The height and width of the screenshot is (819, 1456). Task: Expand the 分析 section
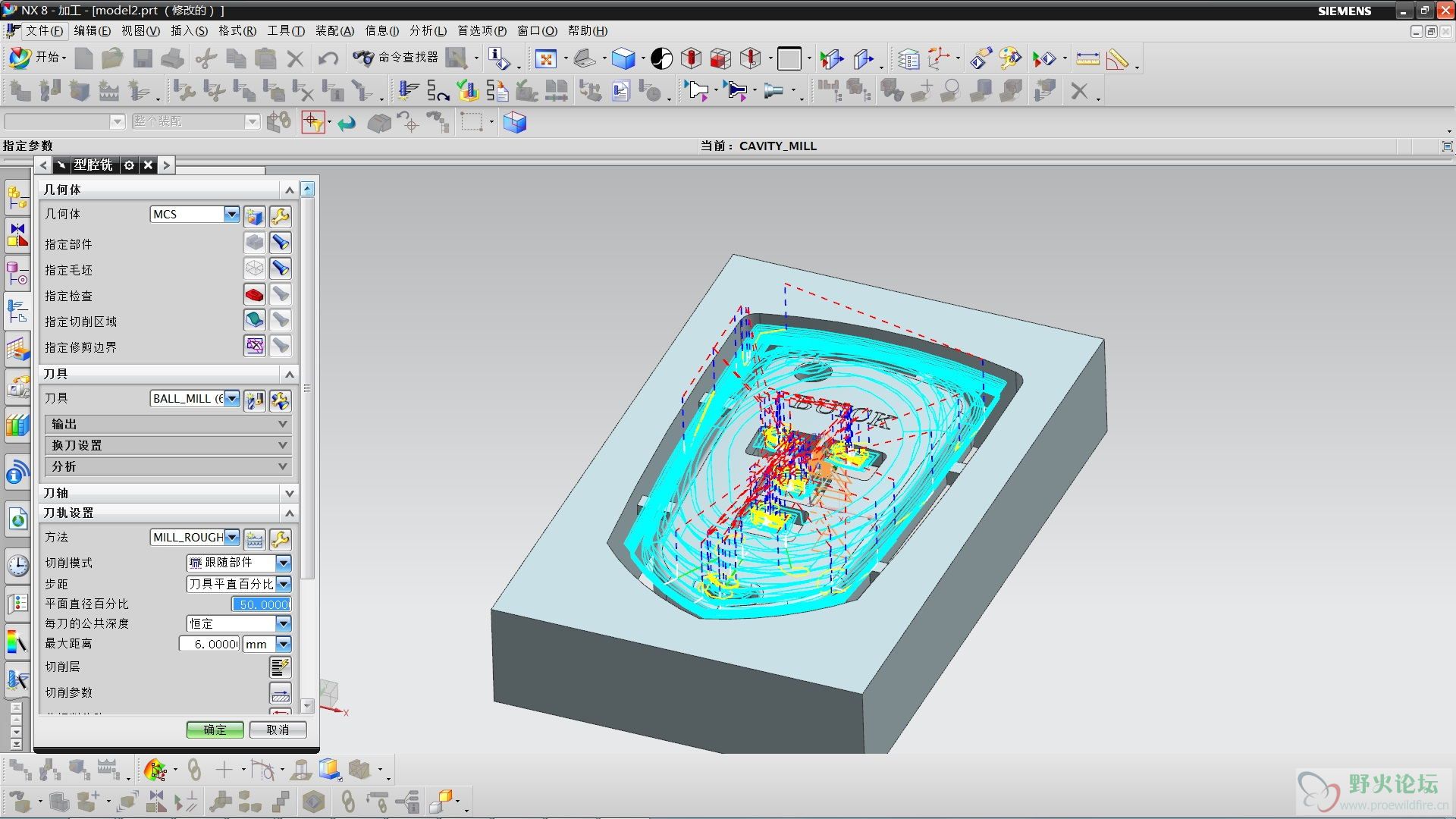point(168,466)
